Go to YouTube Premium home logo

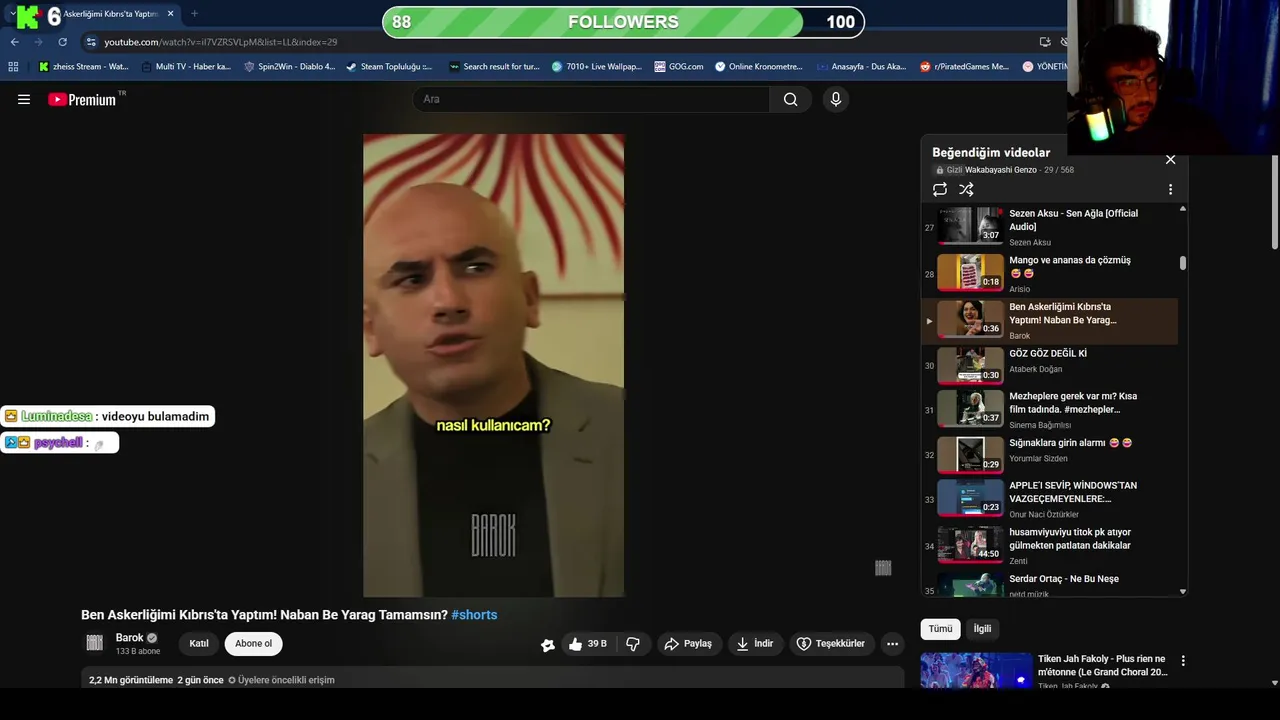coord(82,99)
